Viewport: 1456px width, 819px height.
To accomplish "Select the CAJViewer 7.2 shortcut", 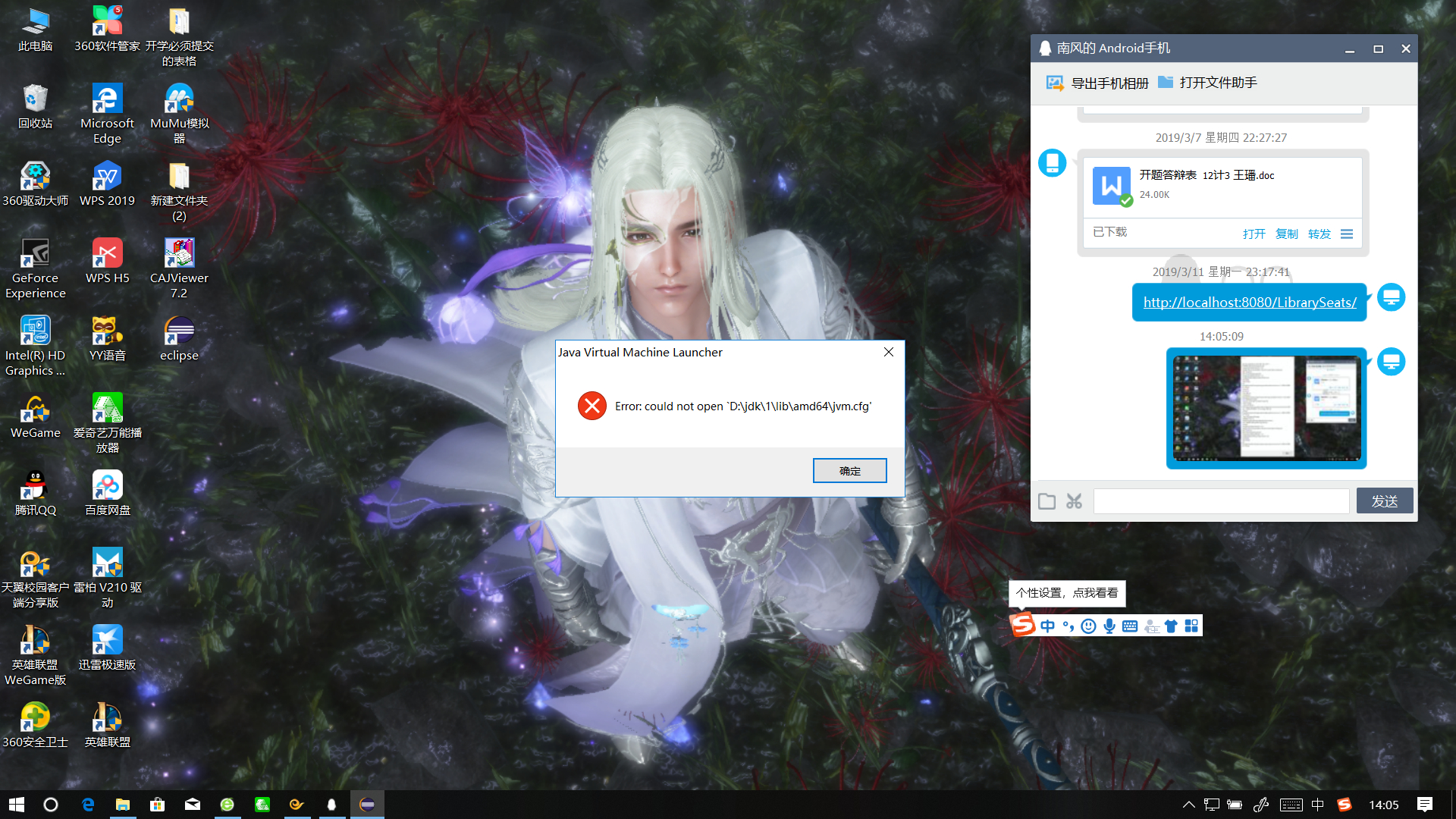I will pyautogui.click(x=180, y=268).
